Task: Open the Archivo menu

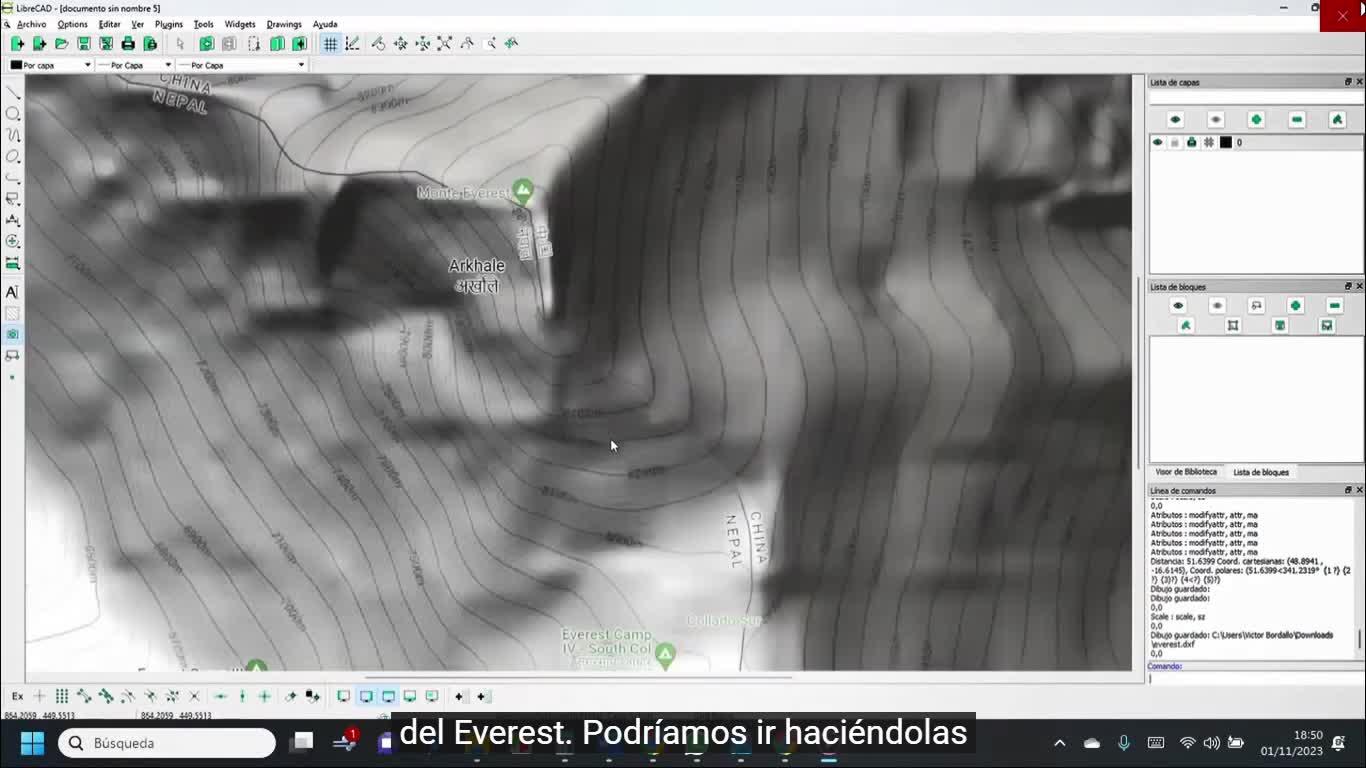Action: tap(31, 24)
